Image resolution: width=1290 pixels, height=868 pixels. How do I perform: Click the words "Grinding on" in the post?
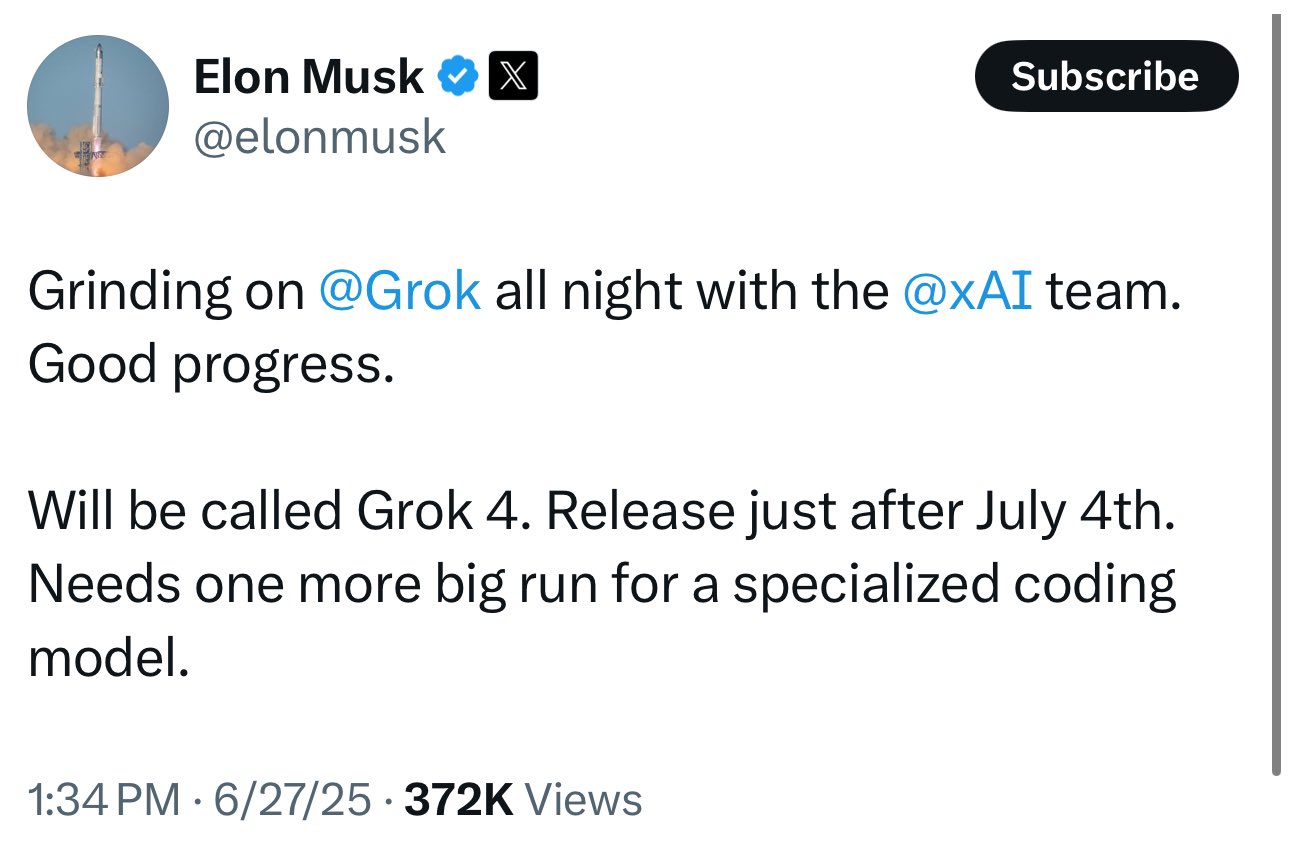pos(166,291)
